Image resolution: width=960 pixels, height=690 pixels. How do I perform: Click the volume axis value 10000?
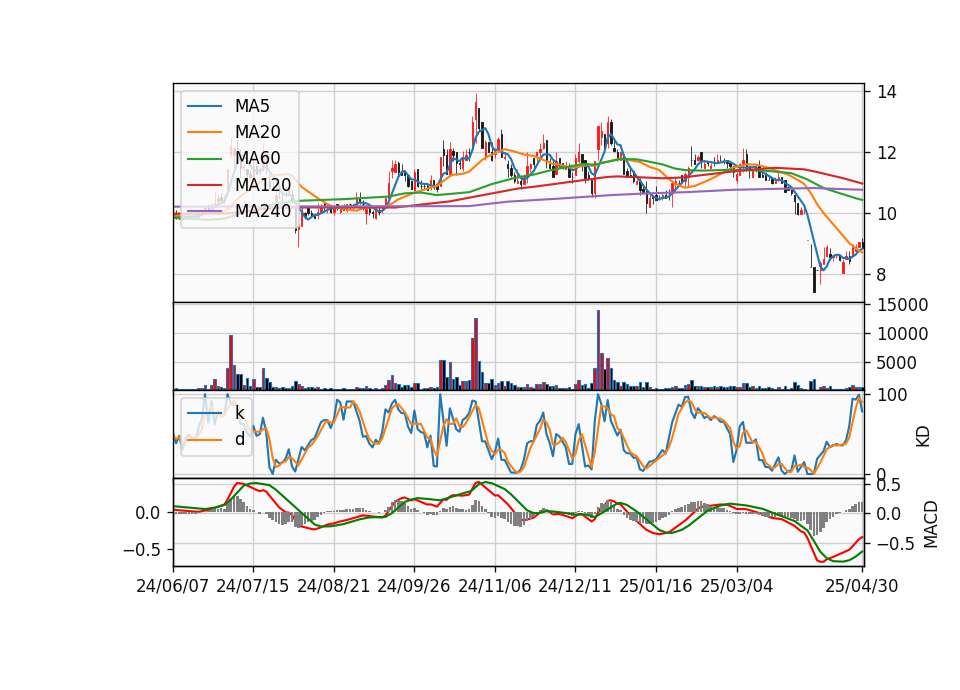click(x=902, y=334)
